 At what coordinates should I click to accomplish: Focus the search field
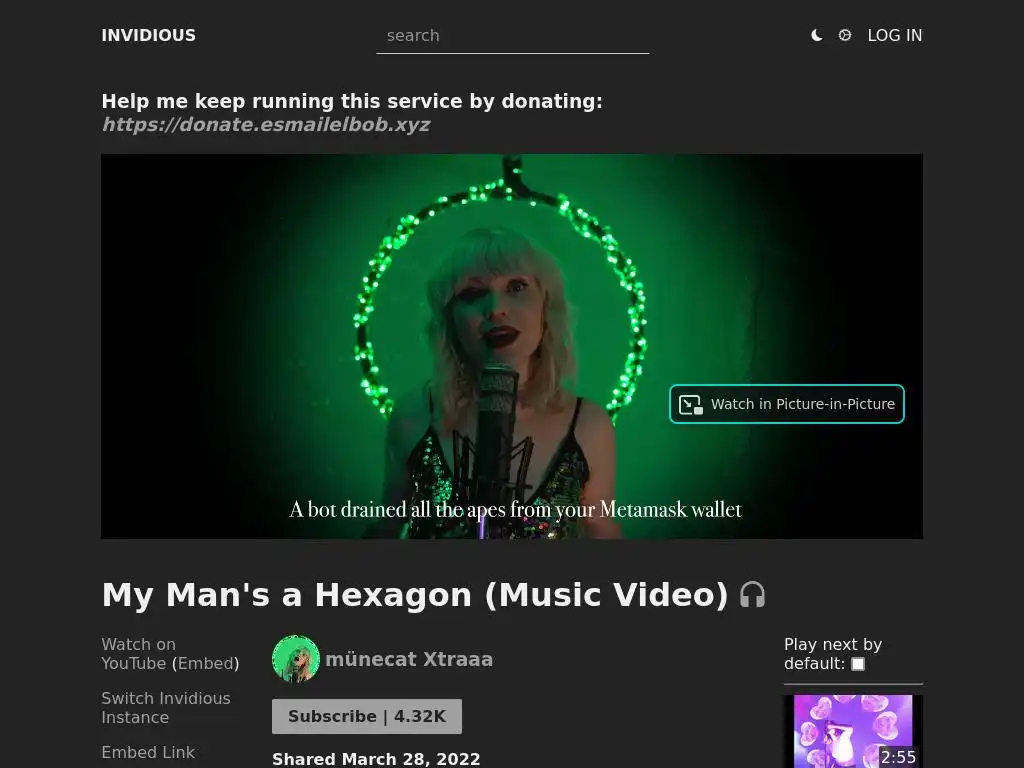[x=513, y=37]
